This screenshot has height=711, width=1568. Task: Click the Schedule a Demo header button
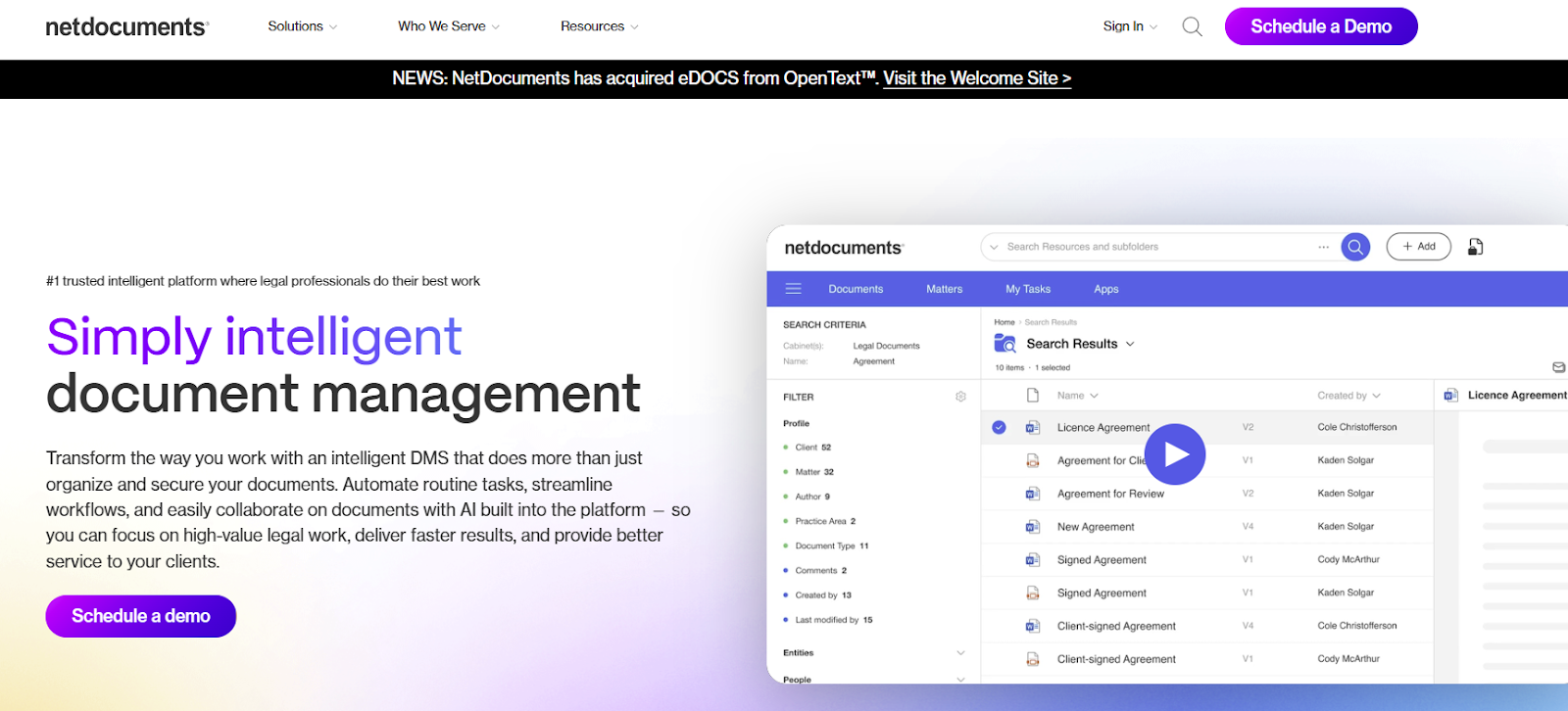pos(1321,26)
